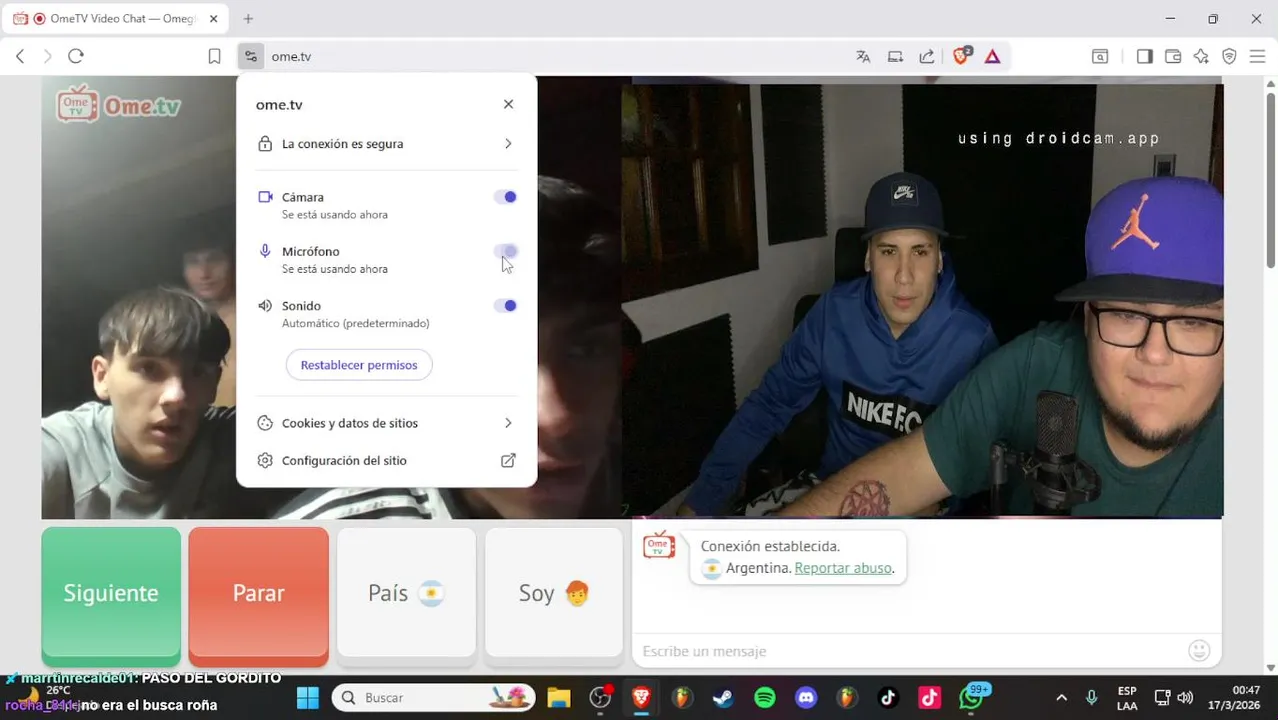This screenshot has width=1278, height=720.
Task: Click the Sonido speaker icon in the popup
Action: [x=265, y=306]
